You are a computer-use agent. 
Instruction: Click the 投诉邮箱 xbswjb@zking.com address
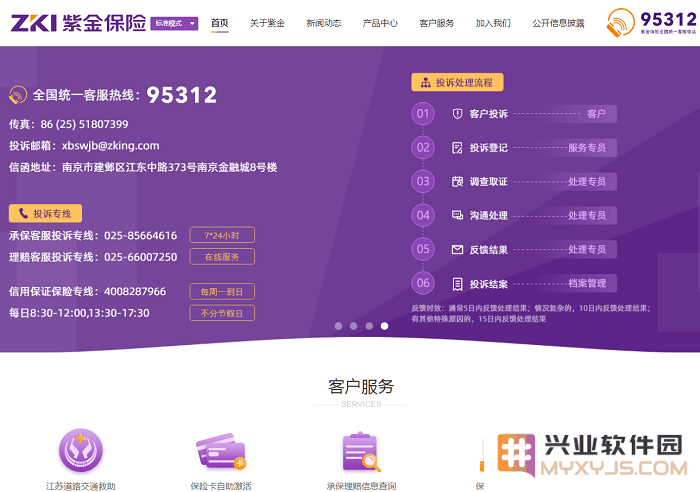point(110,146)
